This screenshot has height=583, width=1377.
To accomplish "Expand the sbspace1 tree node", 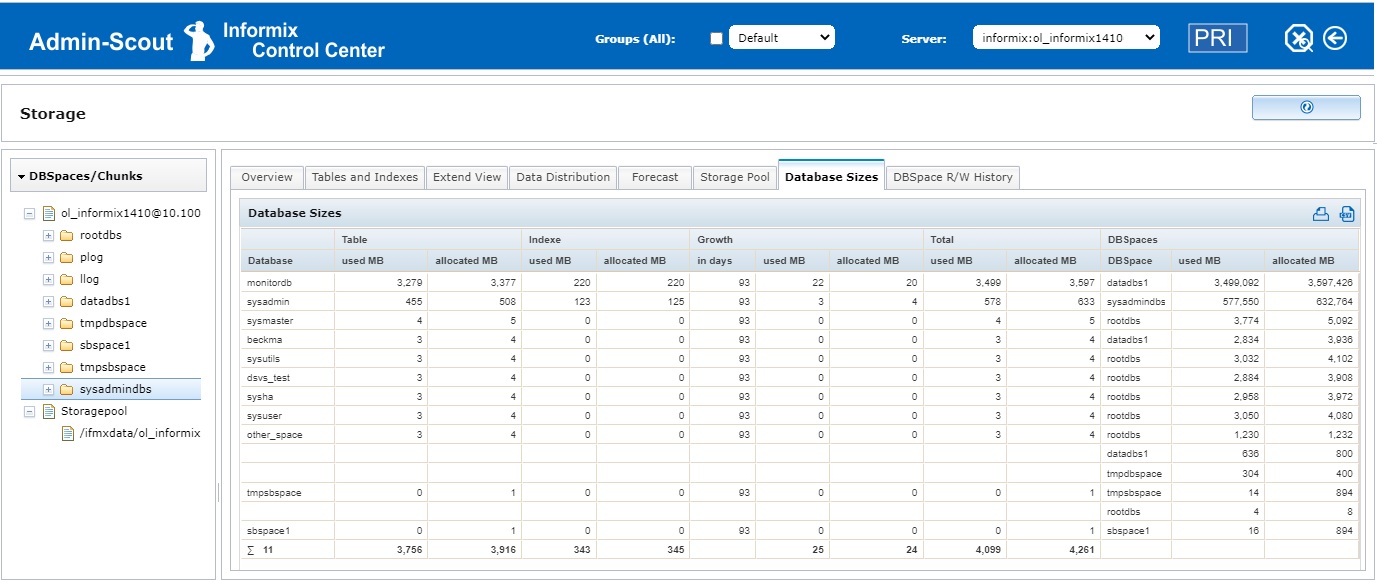I will [48, 345].
